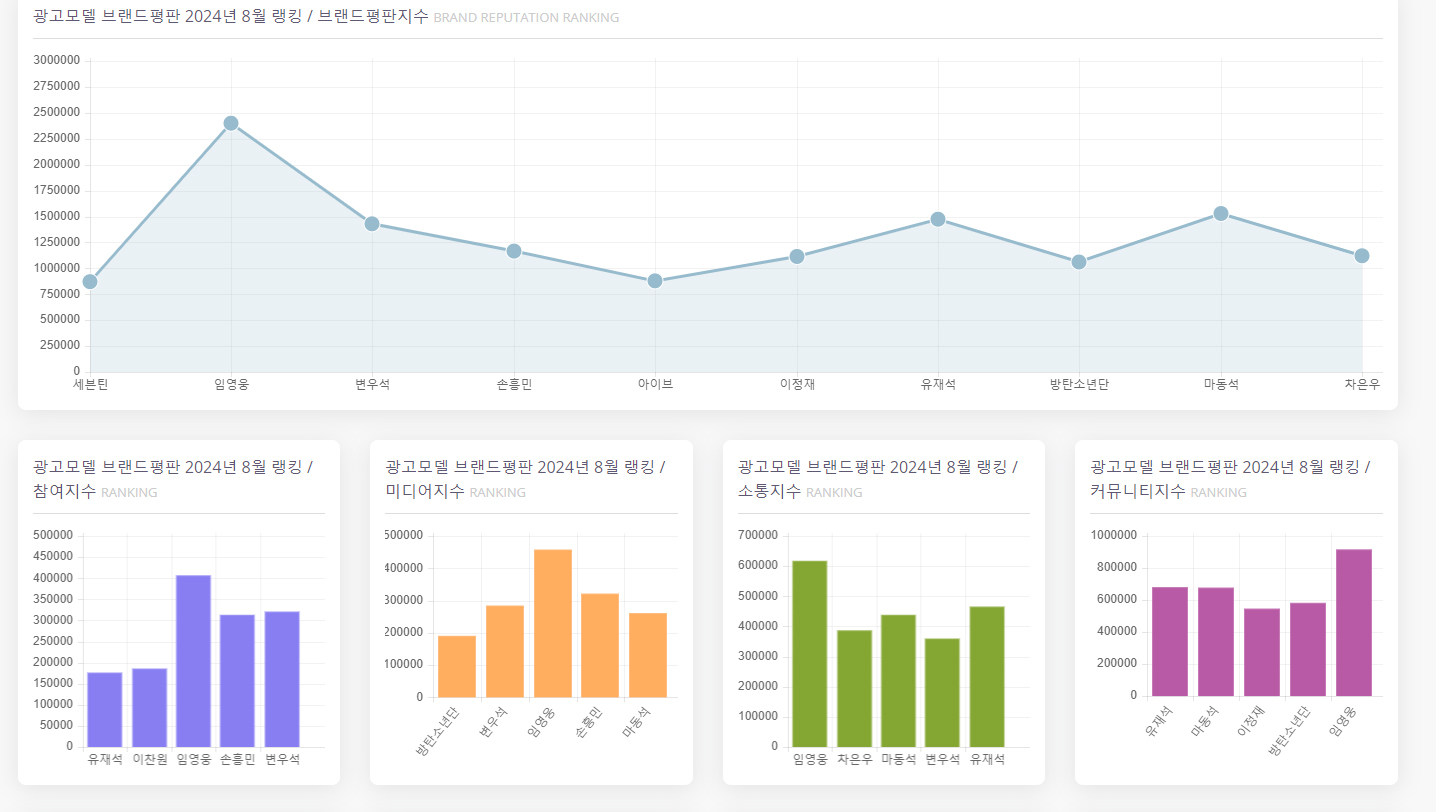Select the magenta 이정재 bar in 커뮤니티지수 chart
Image resolution: width=1436 pixels, height=812 pixels.
click(x=1262, y=652)
